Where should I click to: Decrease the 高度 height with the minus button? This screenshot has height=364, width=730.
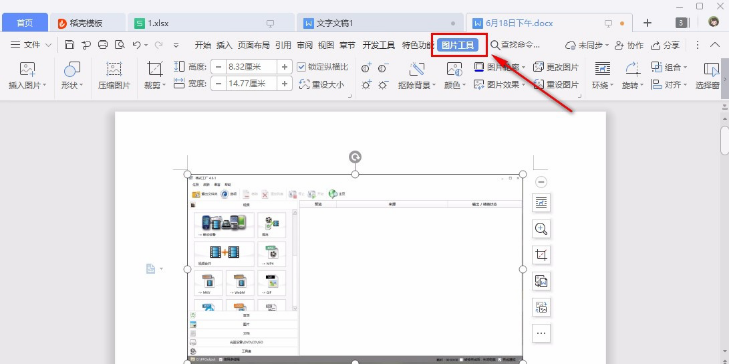pyautogui.click(x=218, y=67)
